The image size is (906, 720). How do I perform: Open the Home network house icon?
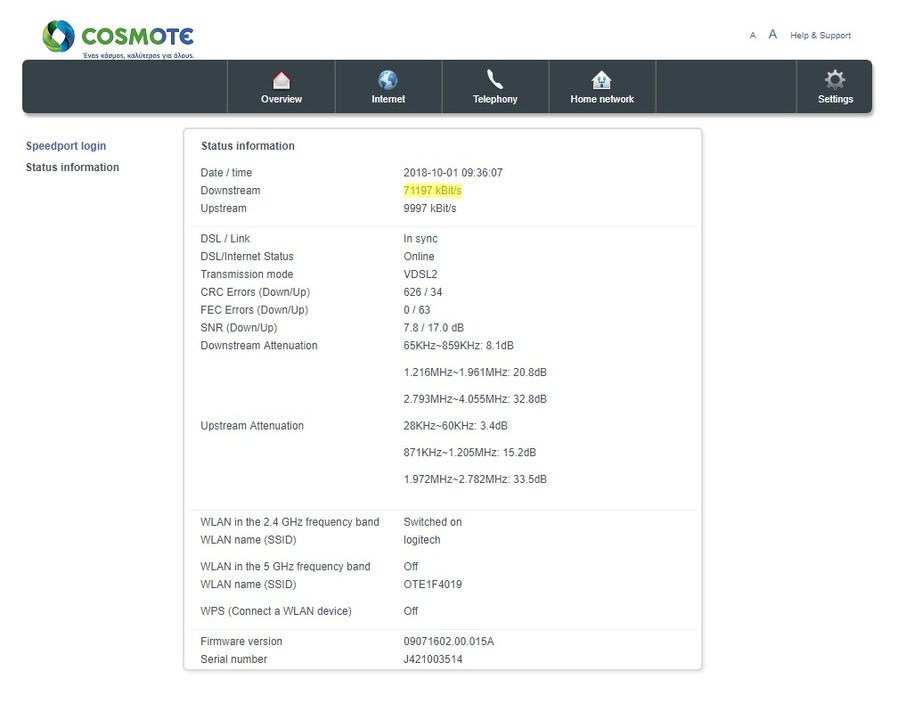(601, 80)
